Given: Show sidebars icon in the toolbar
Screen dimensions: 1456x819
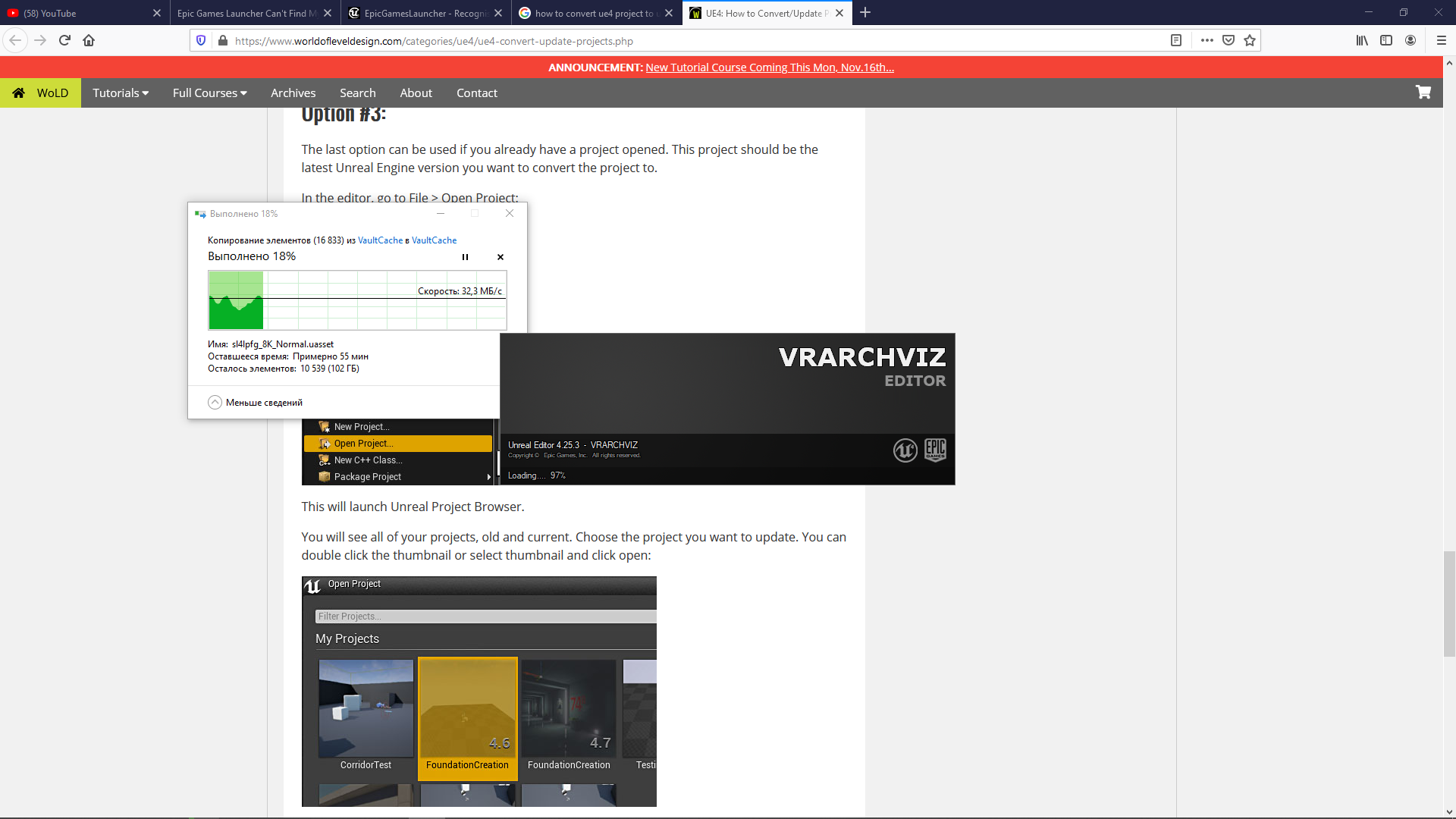Looking at the screenshot, I should 1386,40.
